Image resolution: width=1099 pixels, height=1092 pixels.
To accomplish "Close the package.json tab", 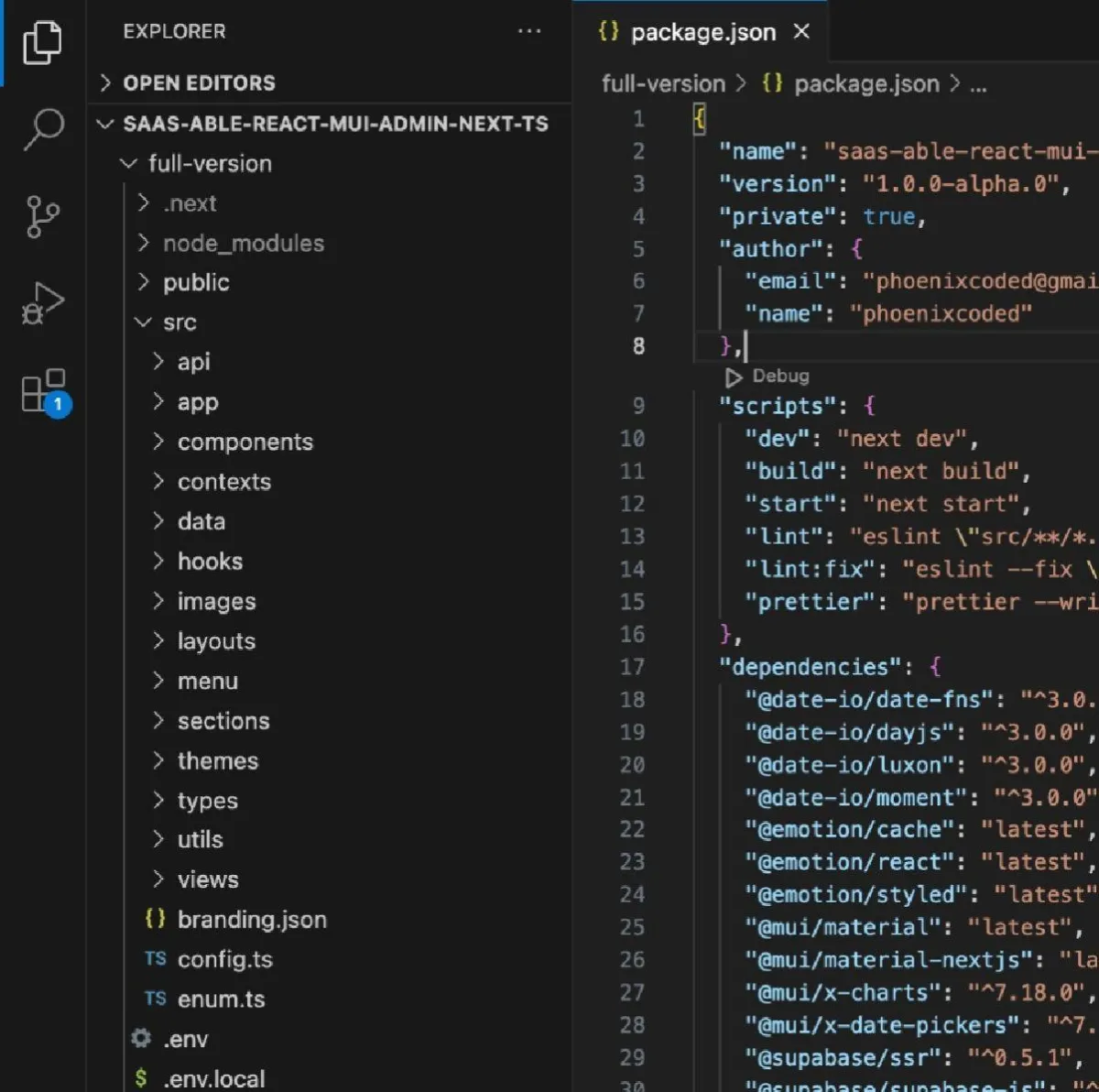I will pos(801,32).
